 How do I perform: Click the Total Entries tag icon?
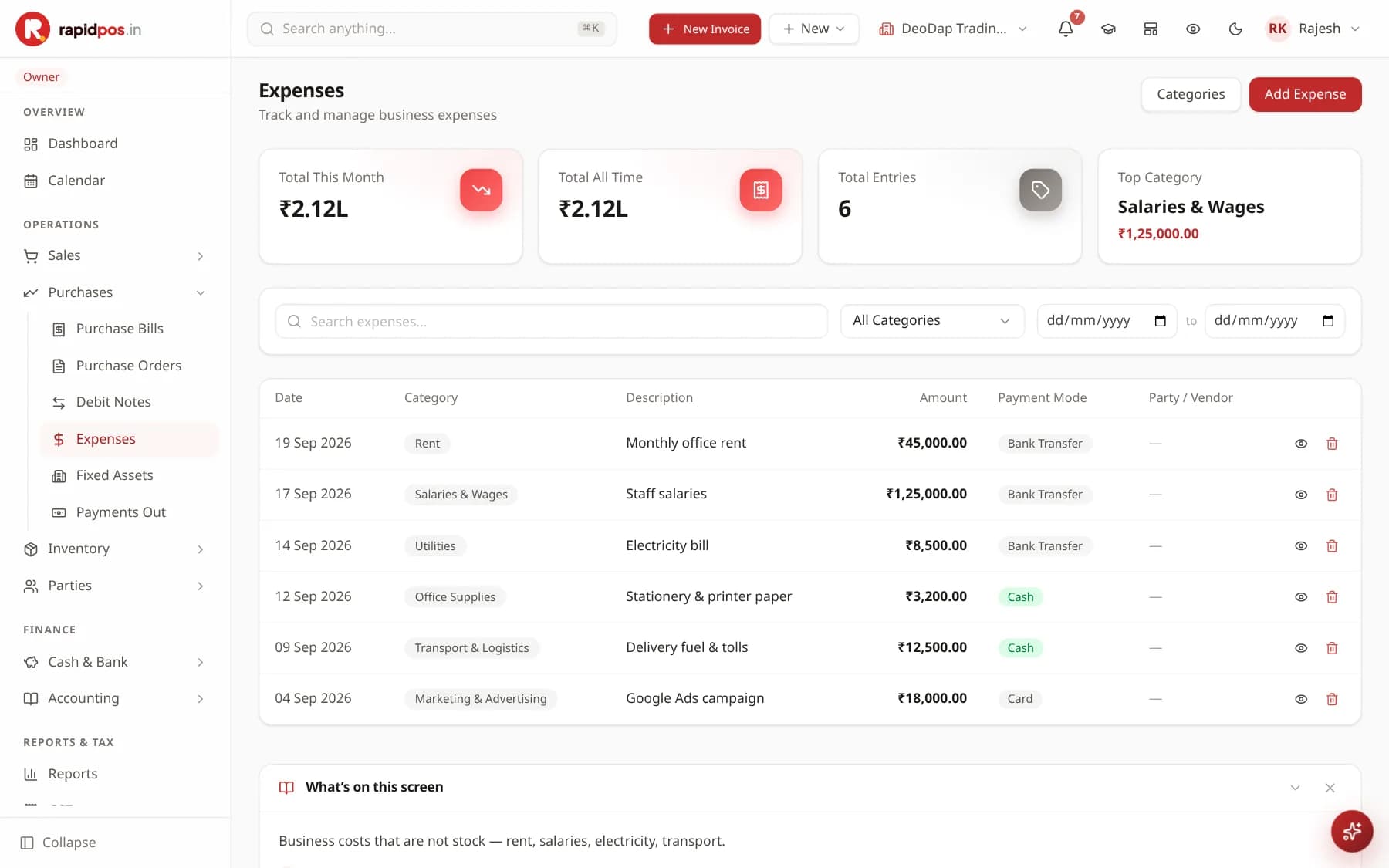coord(1040,190)
